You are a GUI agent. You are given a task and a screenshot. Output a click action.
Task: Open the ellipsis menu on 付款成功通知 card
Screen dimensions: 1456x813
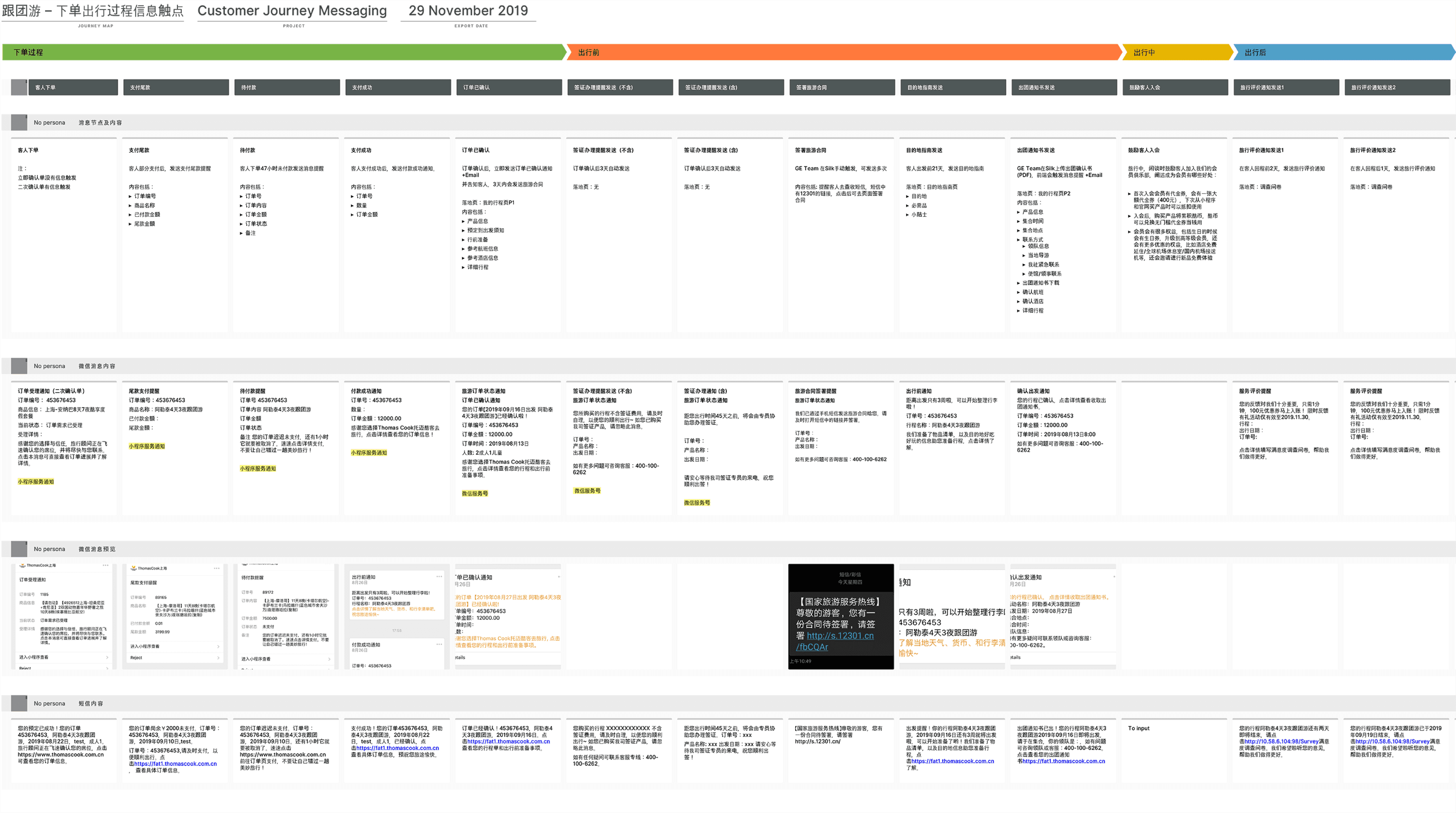pos(439,644)
